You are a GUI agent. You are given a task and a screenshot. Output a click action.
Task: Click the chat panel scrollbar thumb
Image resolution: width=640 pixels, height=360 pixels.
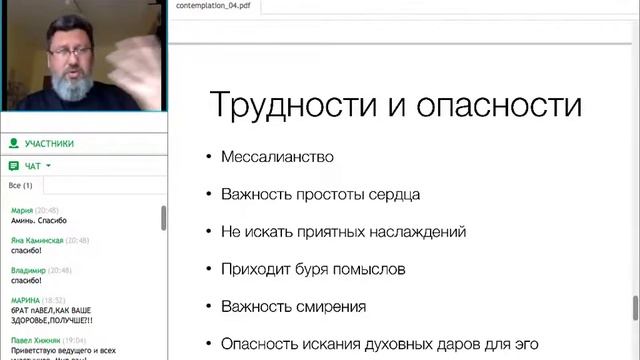click(164, 218)
